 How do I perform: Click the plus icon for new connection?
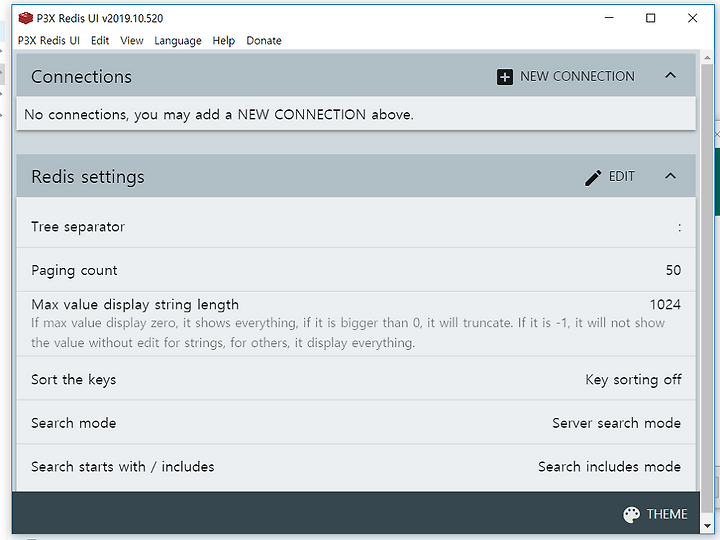coord(505,77)
